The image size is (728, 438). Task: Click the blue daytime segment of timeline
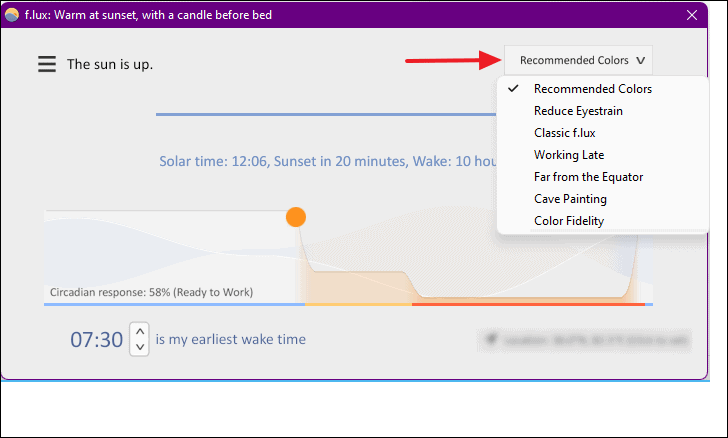pyautogui.click(x=175, y=304)
